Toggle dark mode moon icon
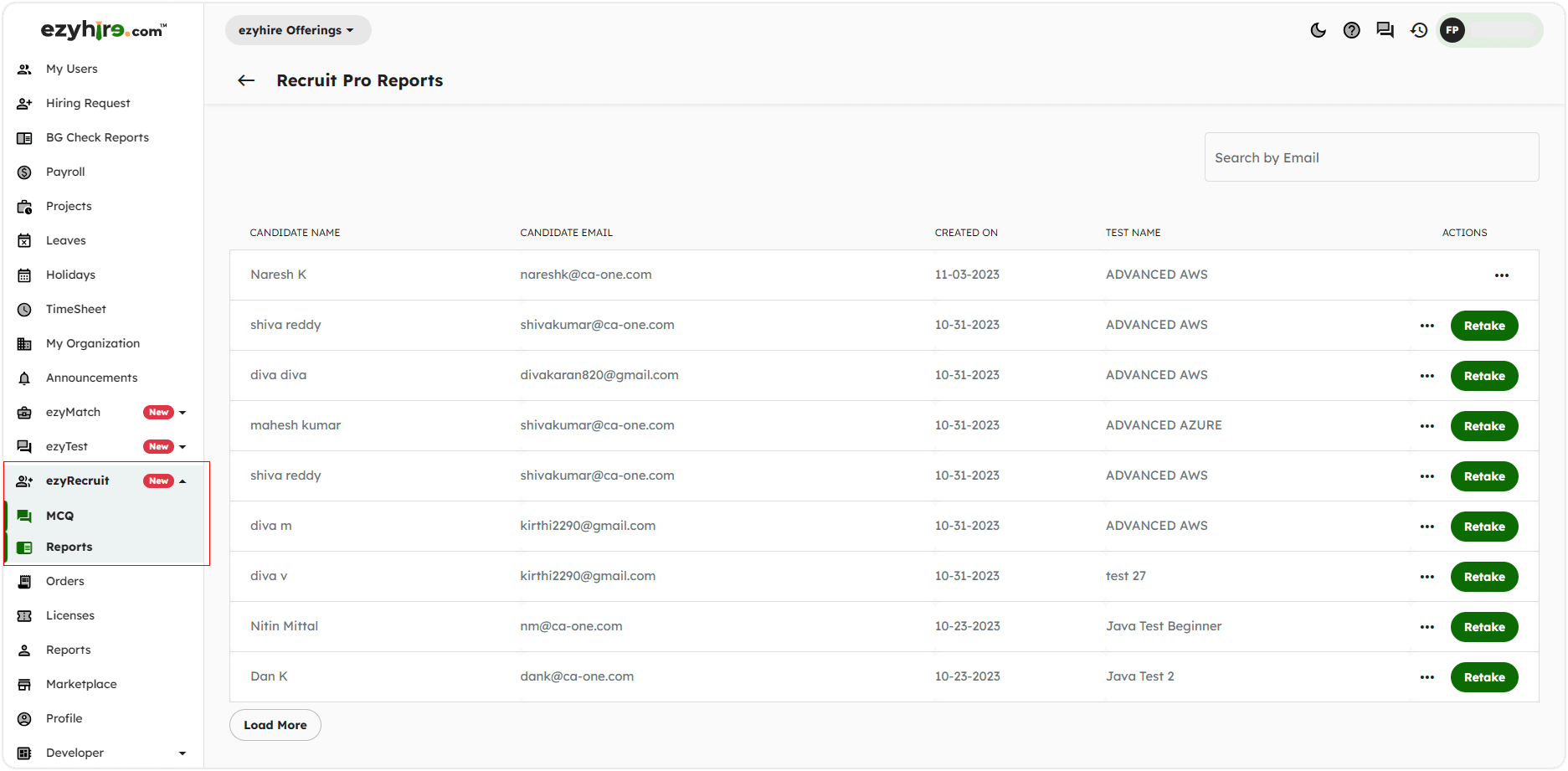The width and height of the screenshot is (1568, 771). point(1319,30)
